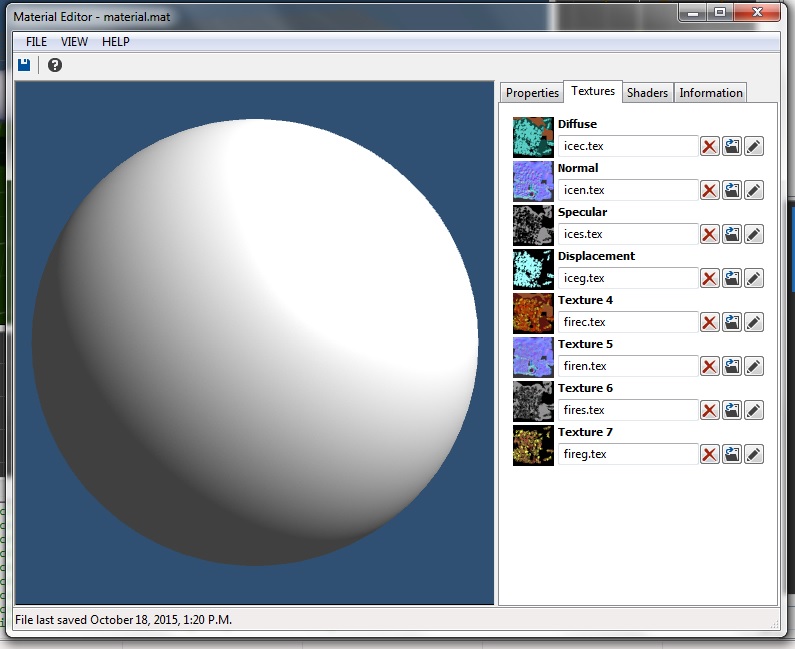795x649 pixels.
Task: Click the ices.tex filename field
Action: click(628, 234)
